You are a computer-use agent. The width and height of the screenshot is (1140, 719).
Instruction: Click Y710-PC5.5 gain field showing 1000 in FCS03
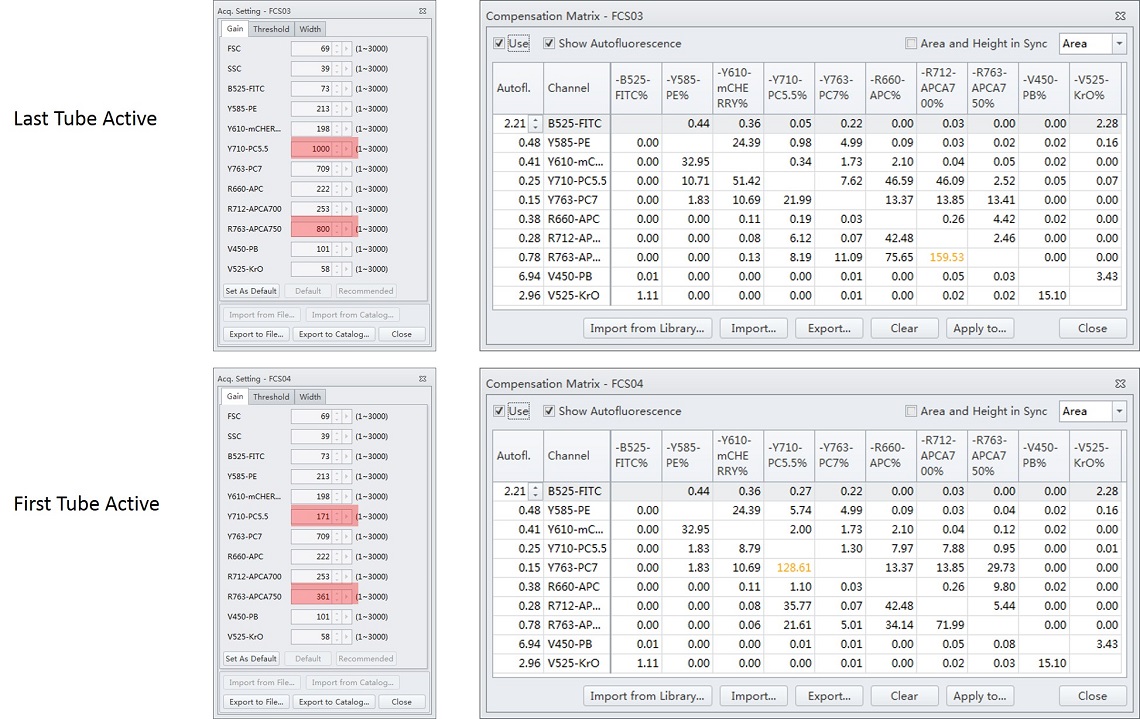312,149
